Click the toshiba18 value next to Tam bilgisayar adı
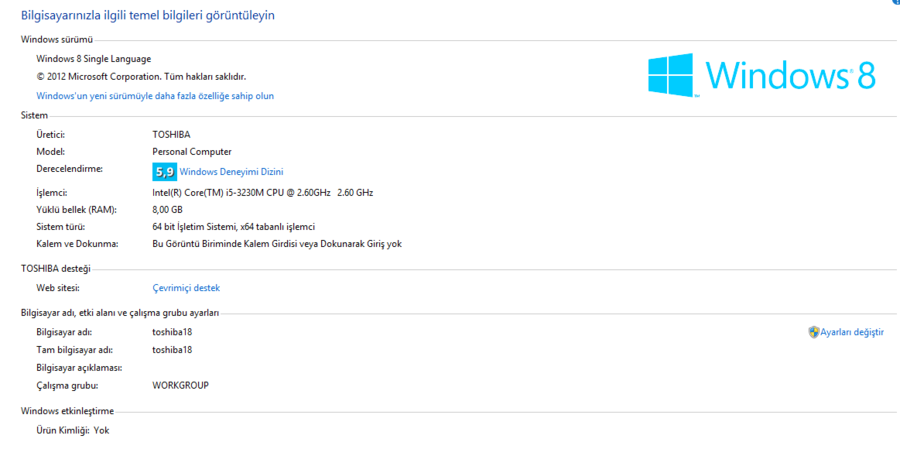 click(x=172, y=350)
